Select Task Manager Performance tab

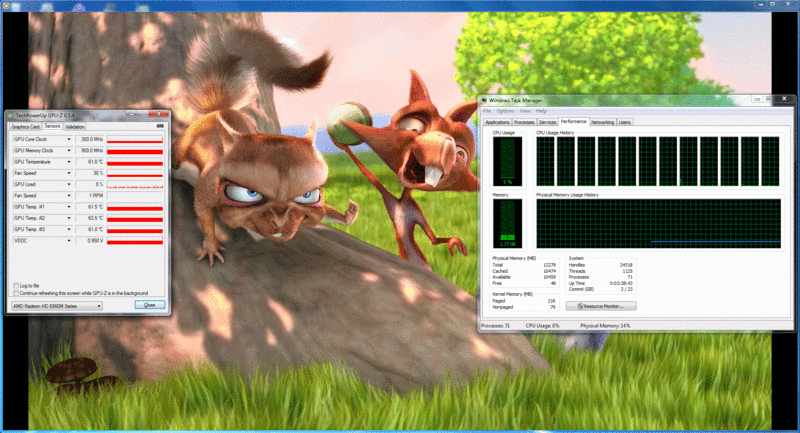coord(573,122)
